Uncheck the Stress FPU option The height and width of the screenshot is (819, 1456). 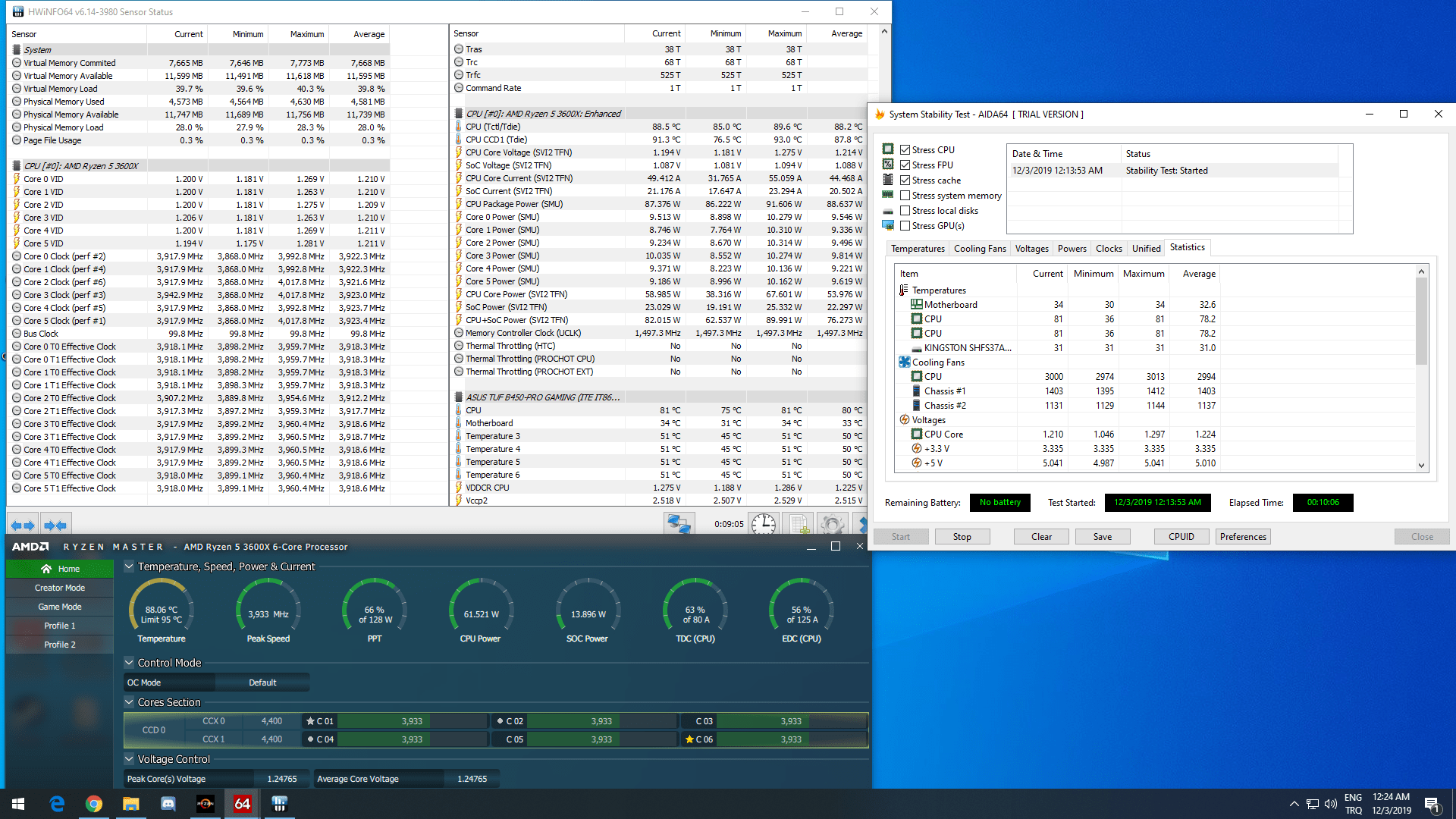coord(905,165)
